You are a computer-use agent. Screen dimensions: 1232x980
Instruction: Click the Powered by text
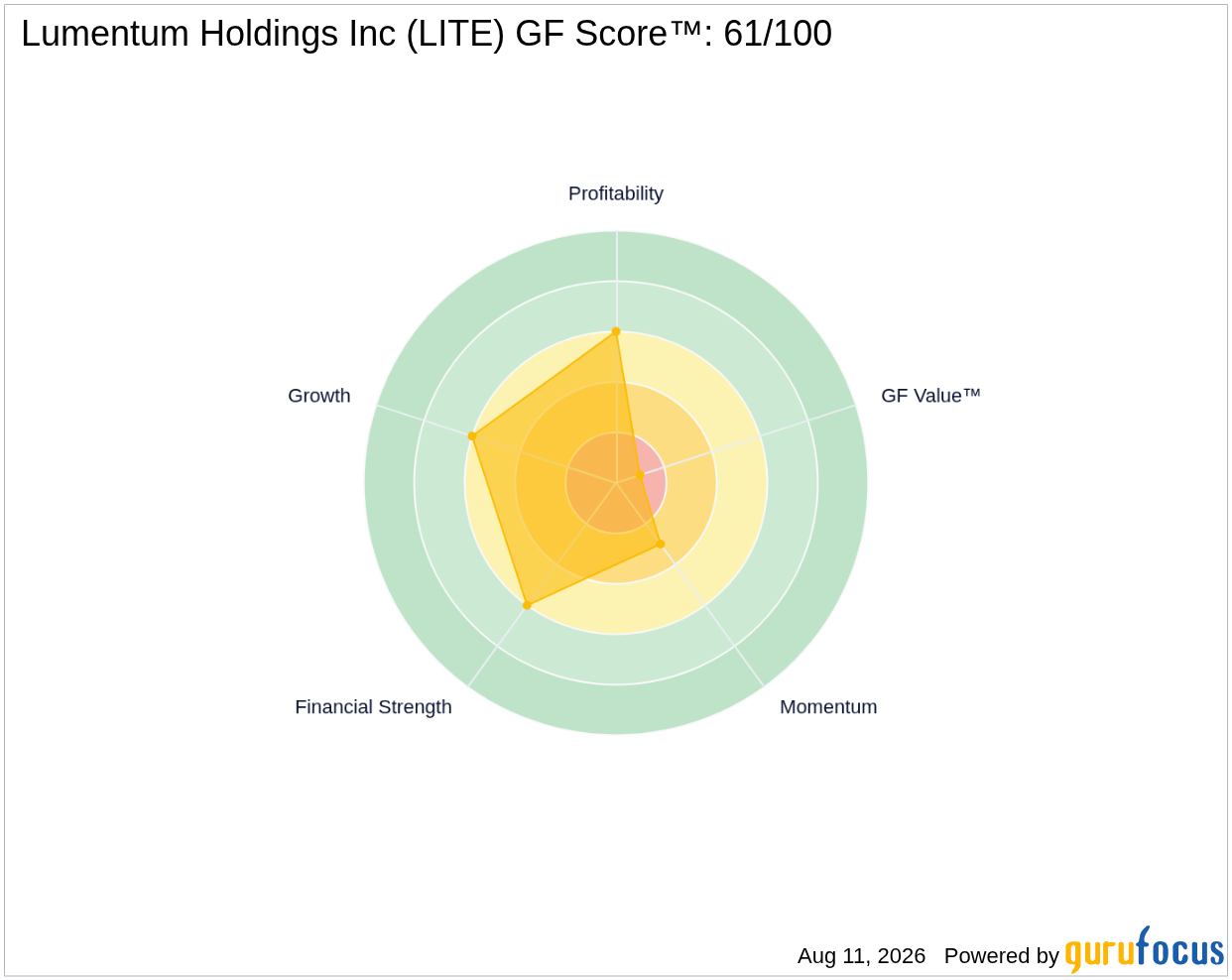(x=1002, y=956)
